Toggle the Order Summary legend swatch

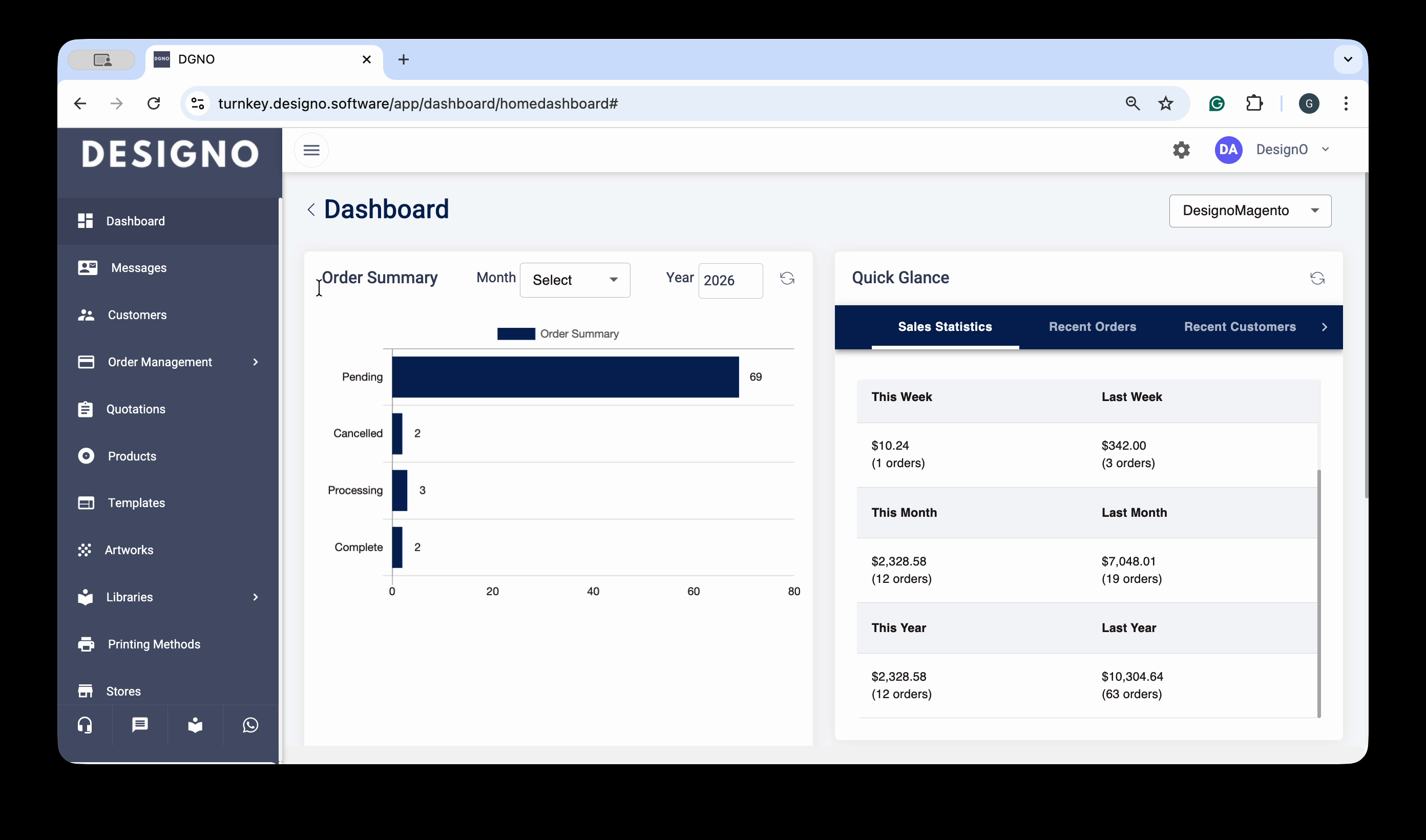(x=516, y=334)
